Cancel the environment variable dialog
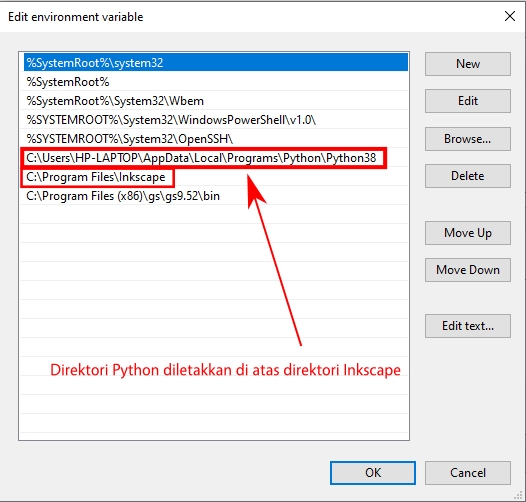This screenshot has width=526, height=502. pyautogui.click(x=468, y=472)
